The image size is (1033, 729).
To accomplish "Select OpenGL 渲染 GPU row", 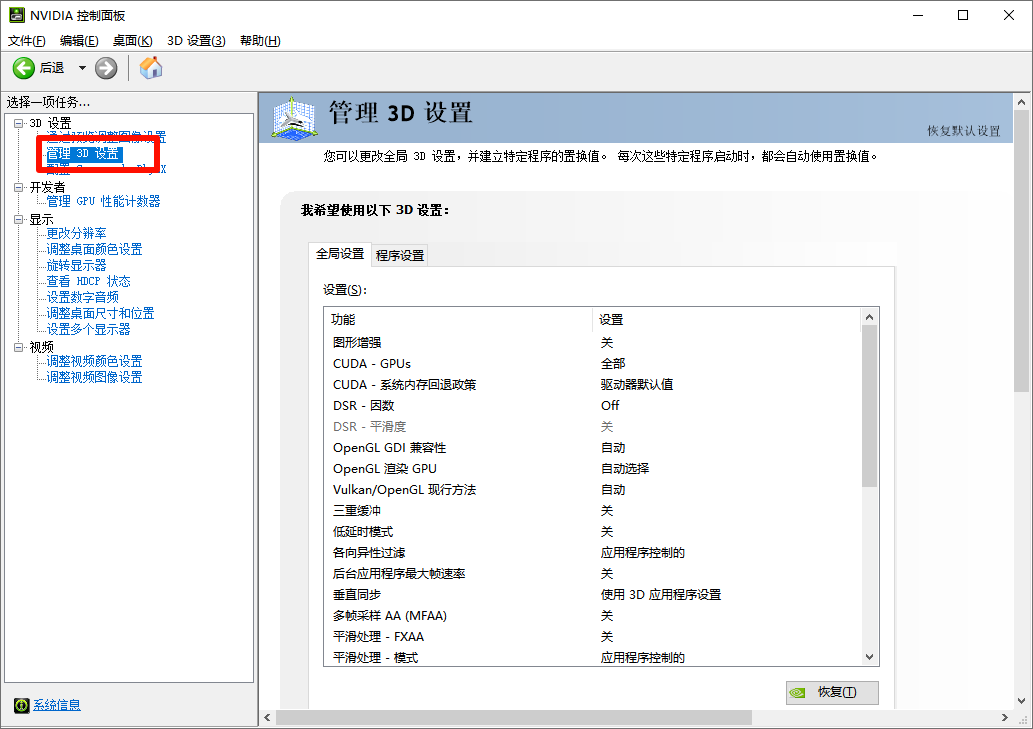I will point(592,469).
